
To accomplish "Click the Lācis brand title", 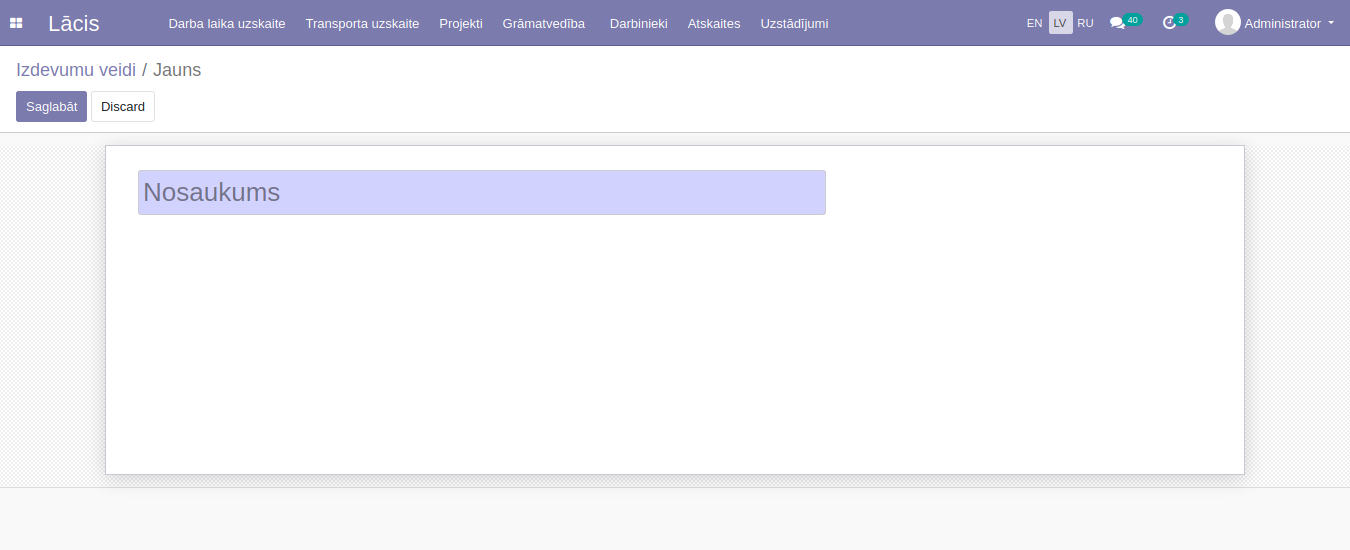I will (74, 23).
